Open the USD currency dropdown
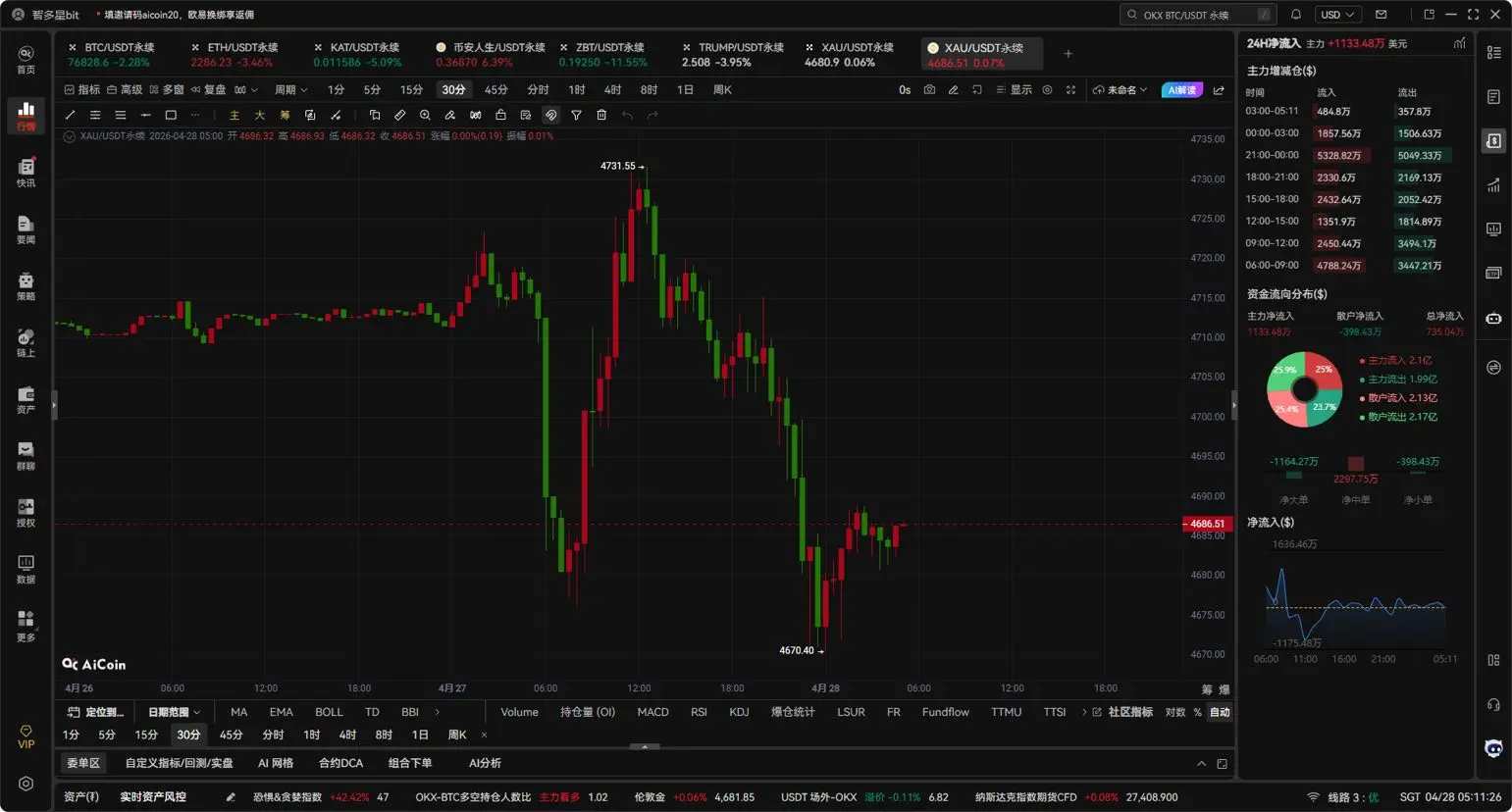The image size is (1512, 812). click(1337, 15)
